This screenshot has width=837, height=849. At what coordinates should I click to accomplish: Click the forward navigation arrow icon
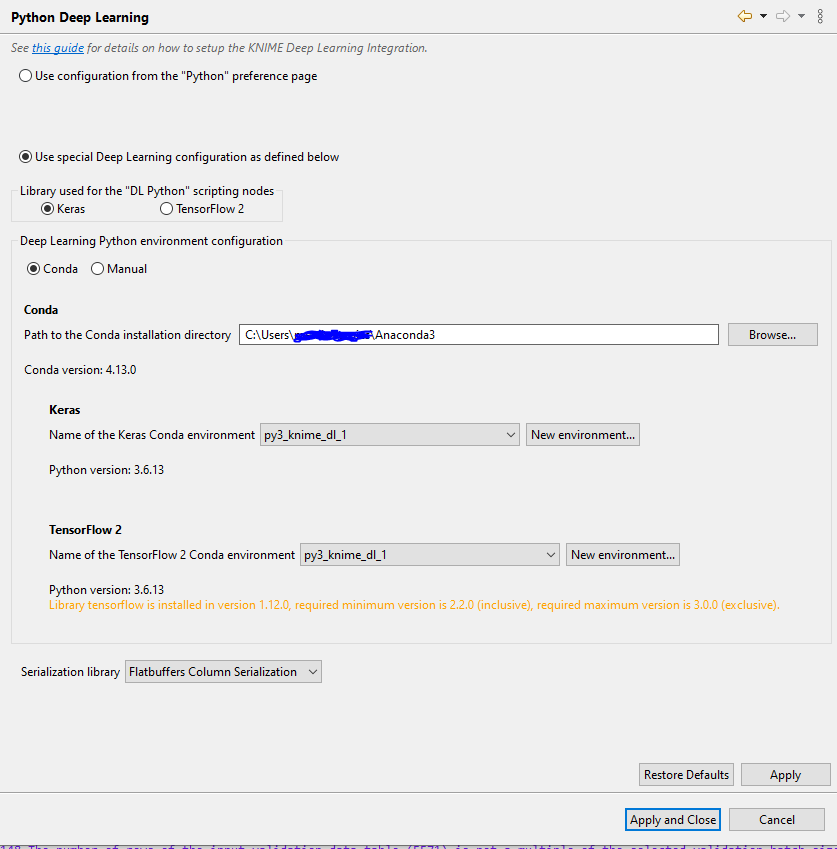click(x=783, y=16)
